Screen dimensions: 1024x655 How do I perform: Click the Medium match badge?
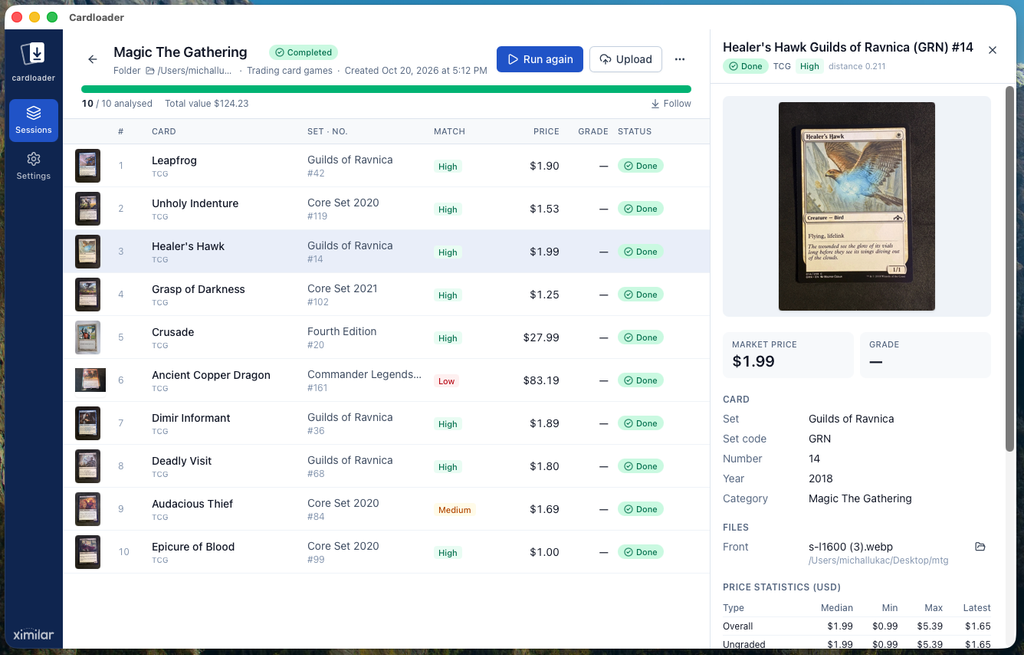pyautogui.click(x=455, y=509)
